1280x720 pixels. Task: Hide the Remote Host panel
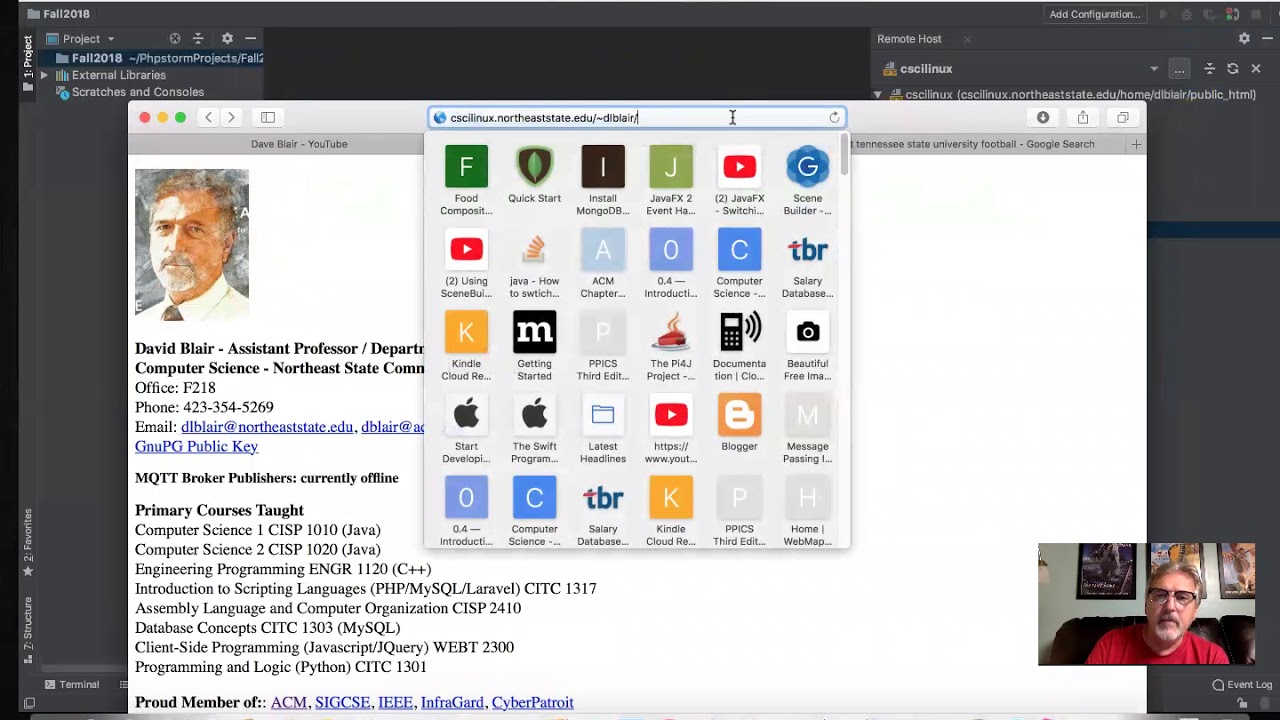1267,39
